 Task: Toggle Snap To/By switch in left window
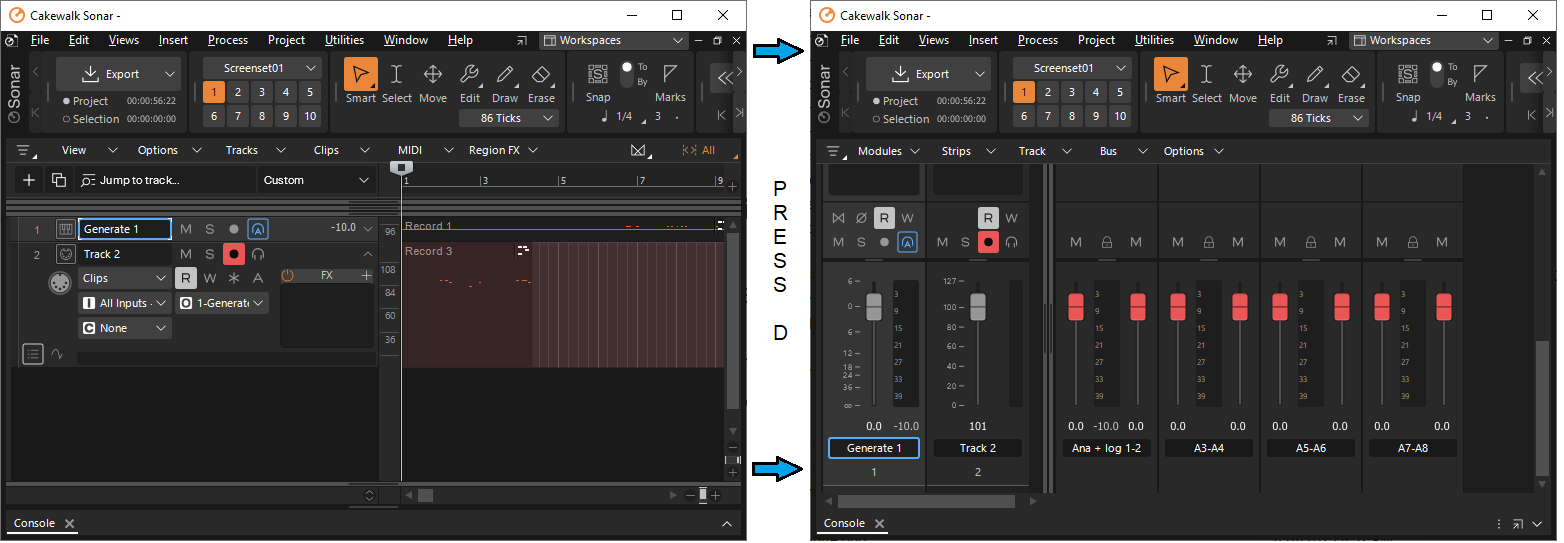click(x=627, y=73)
